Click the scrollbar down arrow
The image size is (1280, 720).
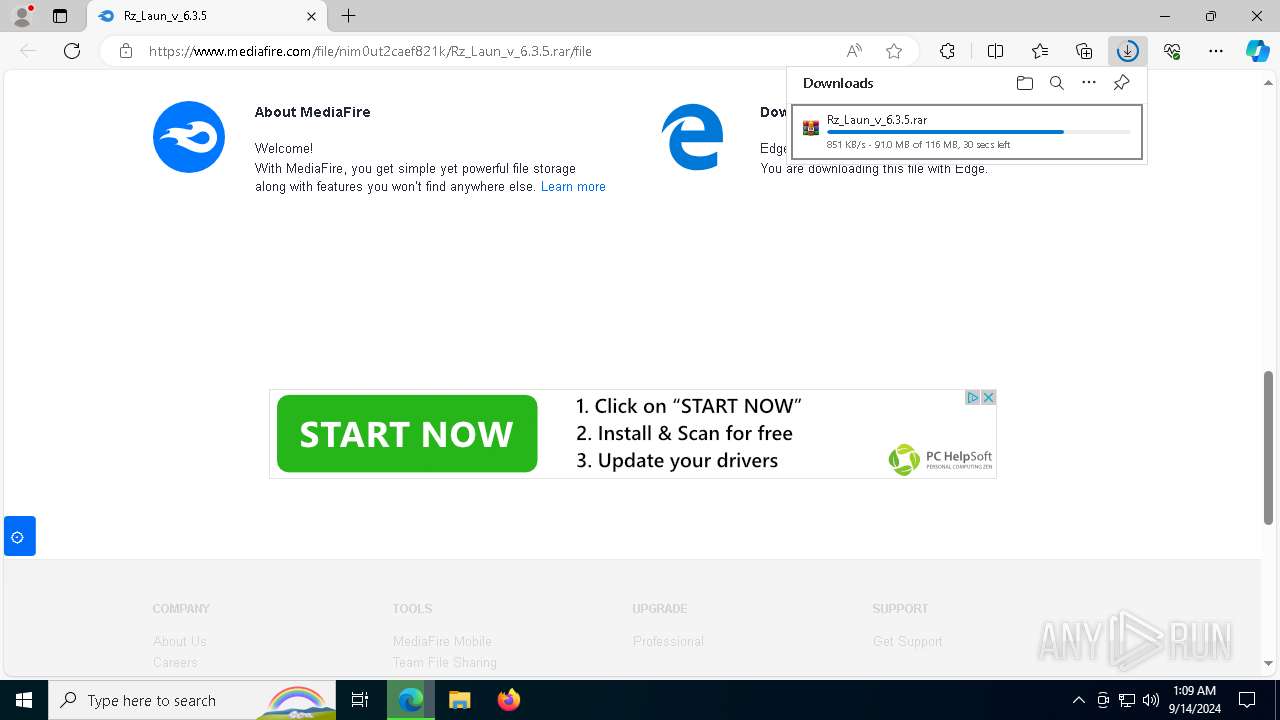click(x=1269, y=663)
